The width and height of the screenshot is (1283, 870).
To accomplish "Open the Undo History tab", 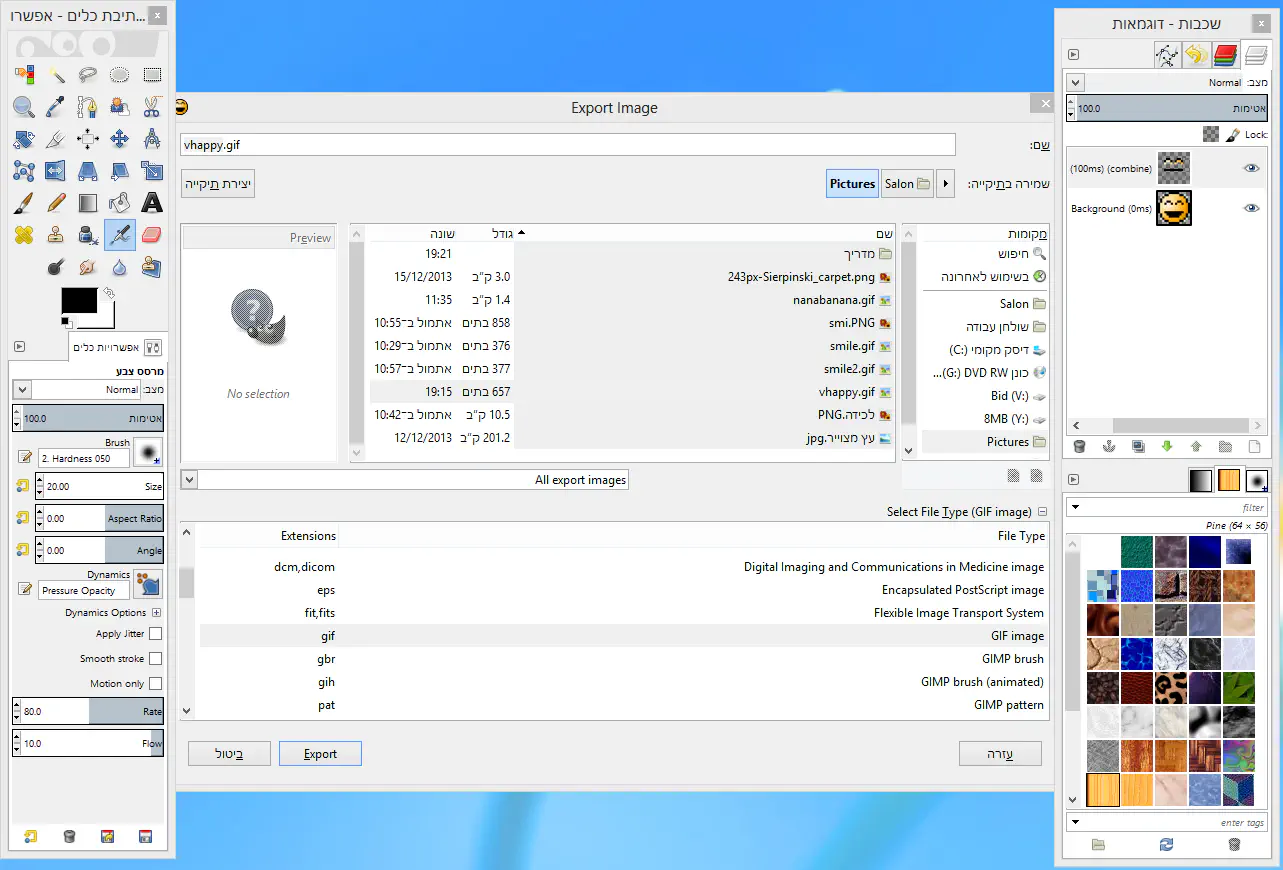I will point(1196,56).
